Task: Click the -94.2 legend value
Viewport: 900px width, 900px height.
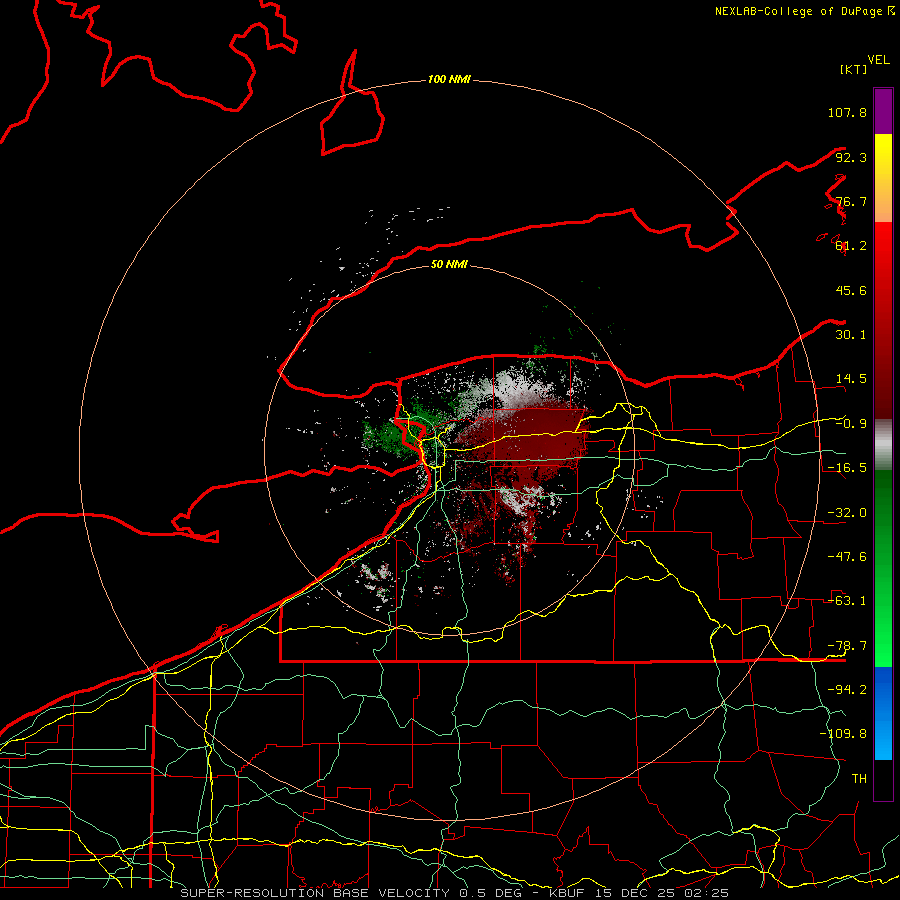Action: click(847, 690)
